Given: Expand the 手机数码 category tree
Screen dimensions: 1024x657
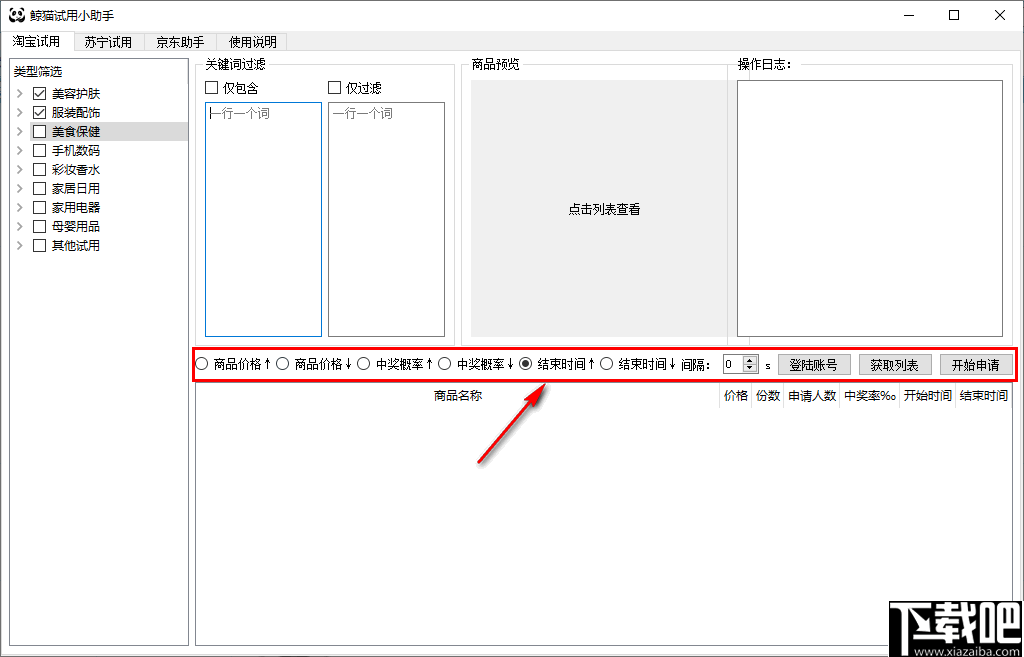Looking at the screenshot, I should 20,150.
